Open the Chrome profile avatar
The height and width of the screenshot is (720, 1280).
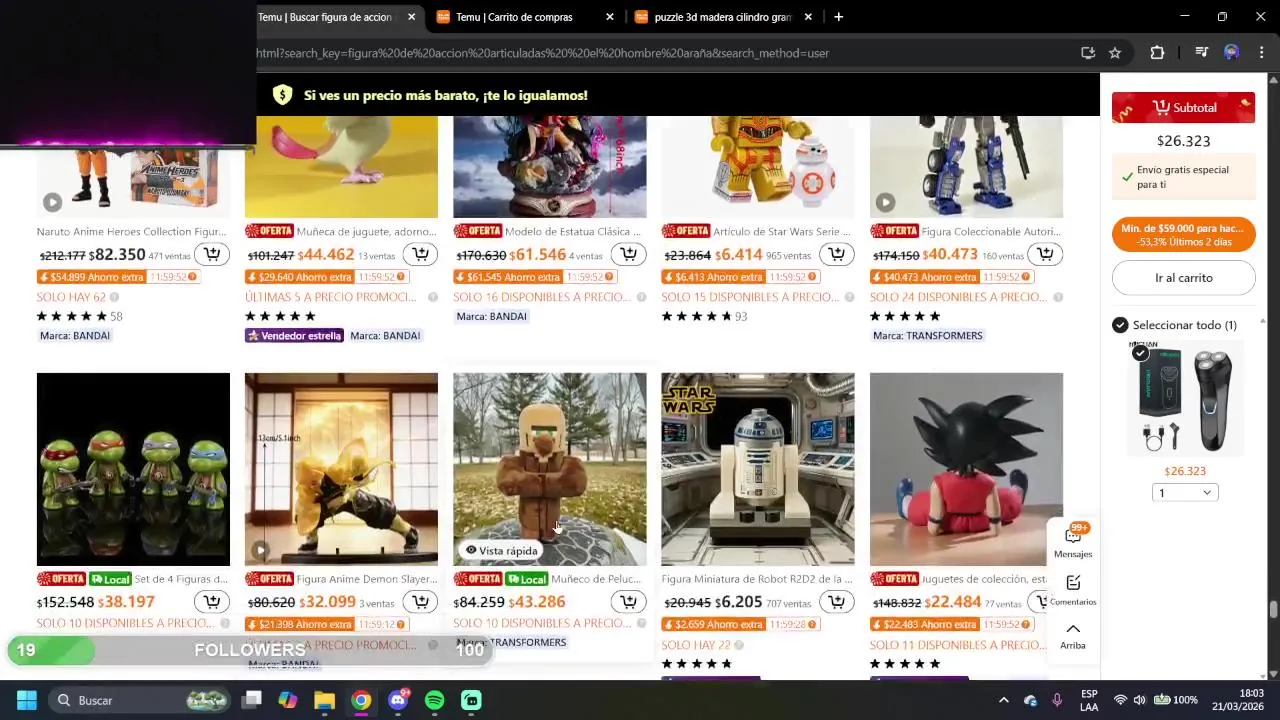click(x=1232, y=53)
